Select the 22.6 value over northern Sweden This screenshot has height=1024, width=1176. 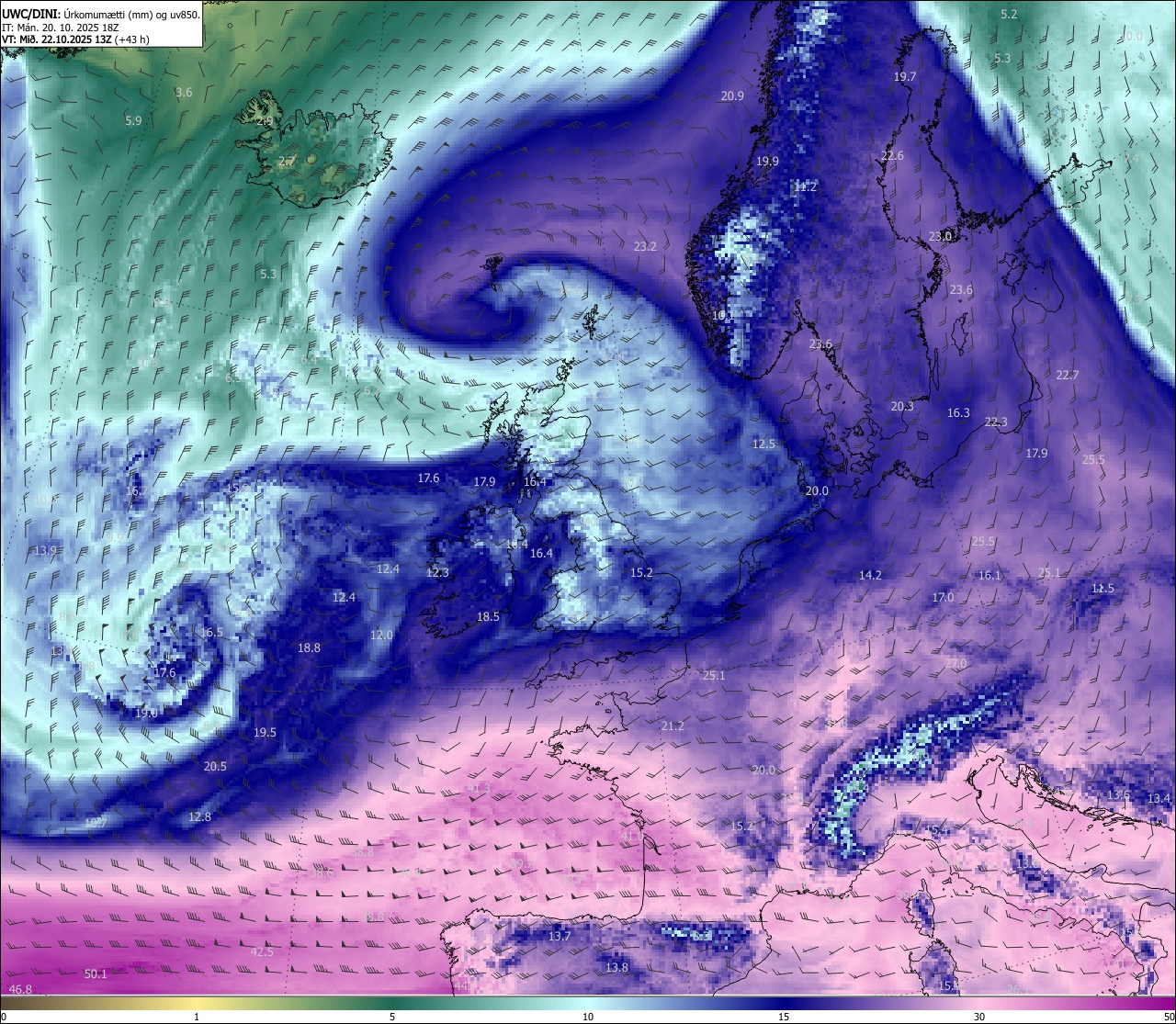892,155
